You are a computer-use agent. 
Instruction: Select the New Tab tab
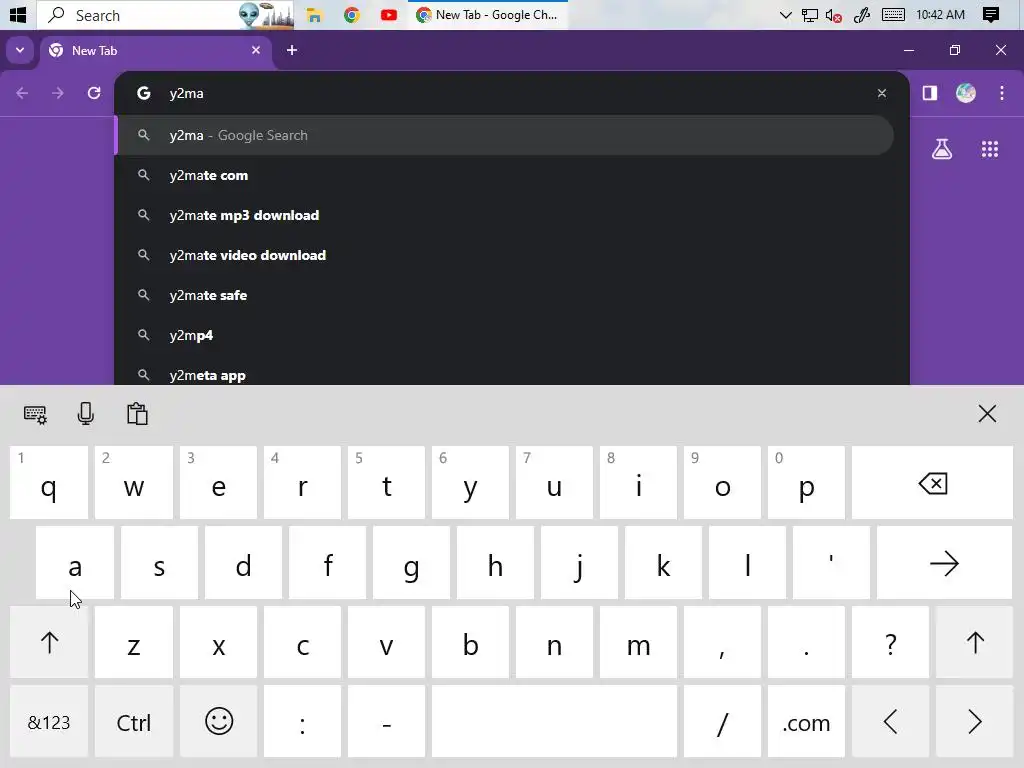tap(156, 52)
